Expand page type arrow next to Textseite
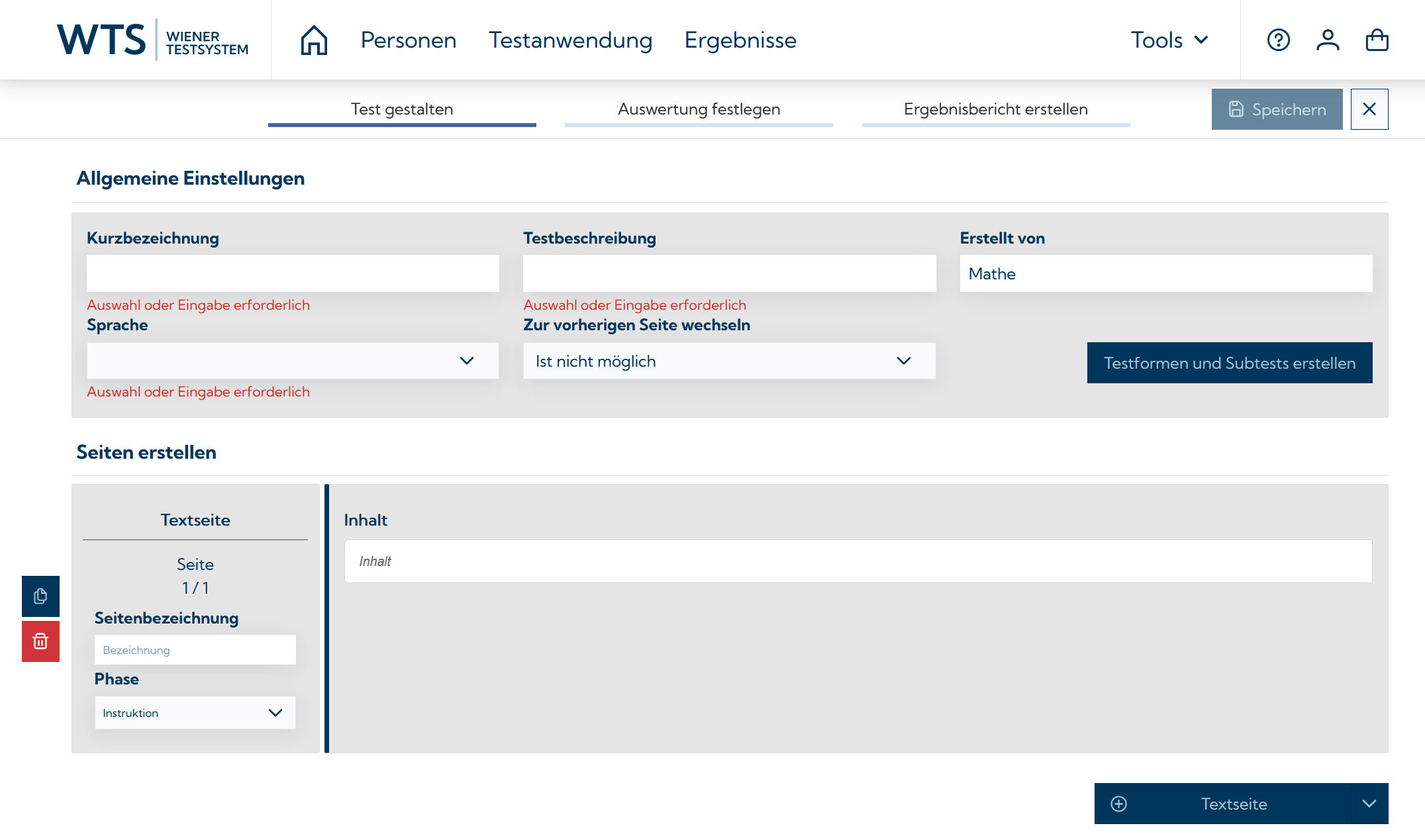This screenshot has height=840, width=1425. click(x=1369, y=804)
